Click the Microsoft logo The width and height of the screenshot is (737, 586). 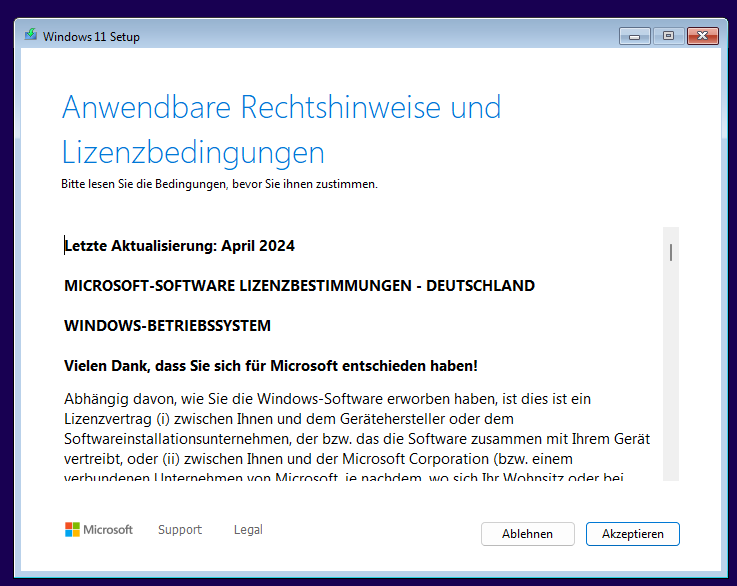click(99, 530)
